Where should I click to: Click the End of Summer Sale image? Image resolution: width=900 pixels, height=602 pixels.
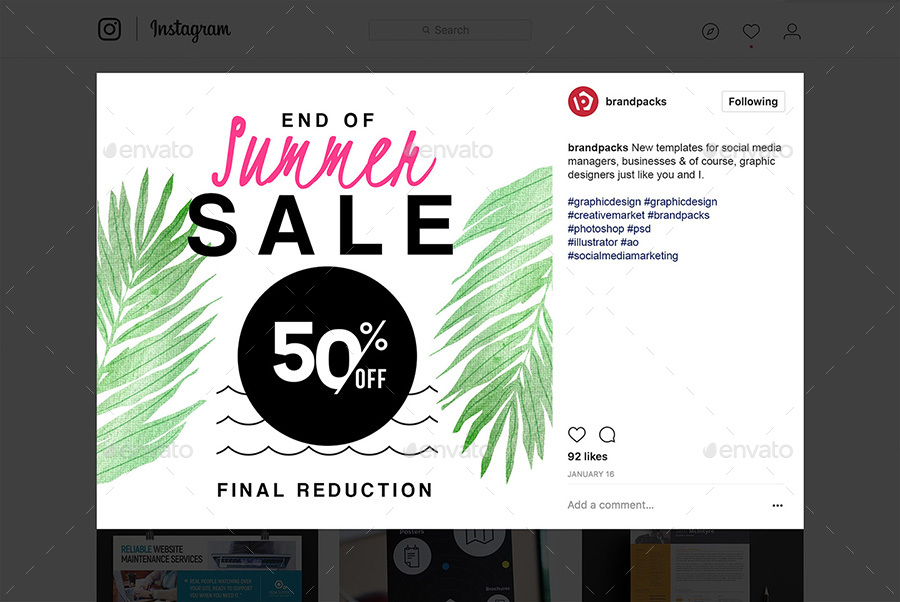tap(325, 301)
